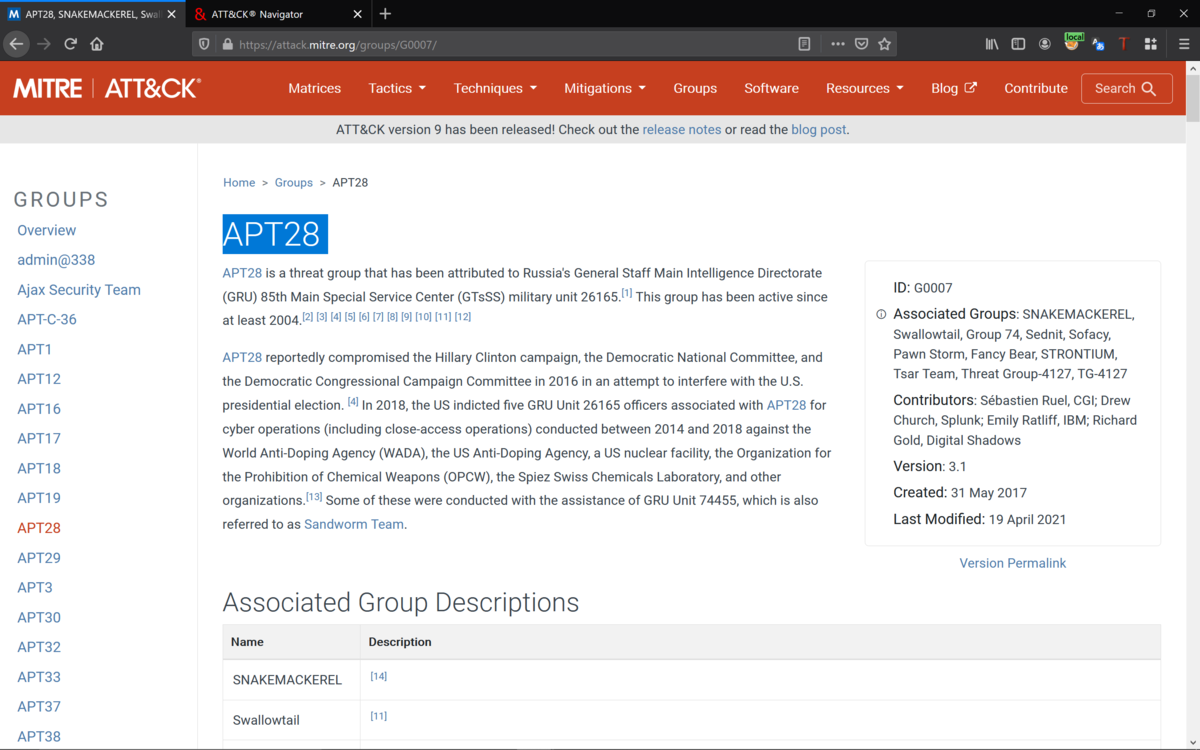Open the Matrices nav item
This screenshot has height=750, width=1200.
click(x=315, y=88)
